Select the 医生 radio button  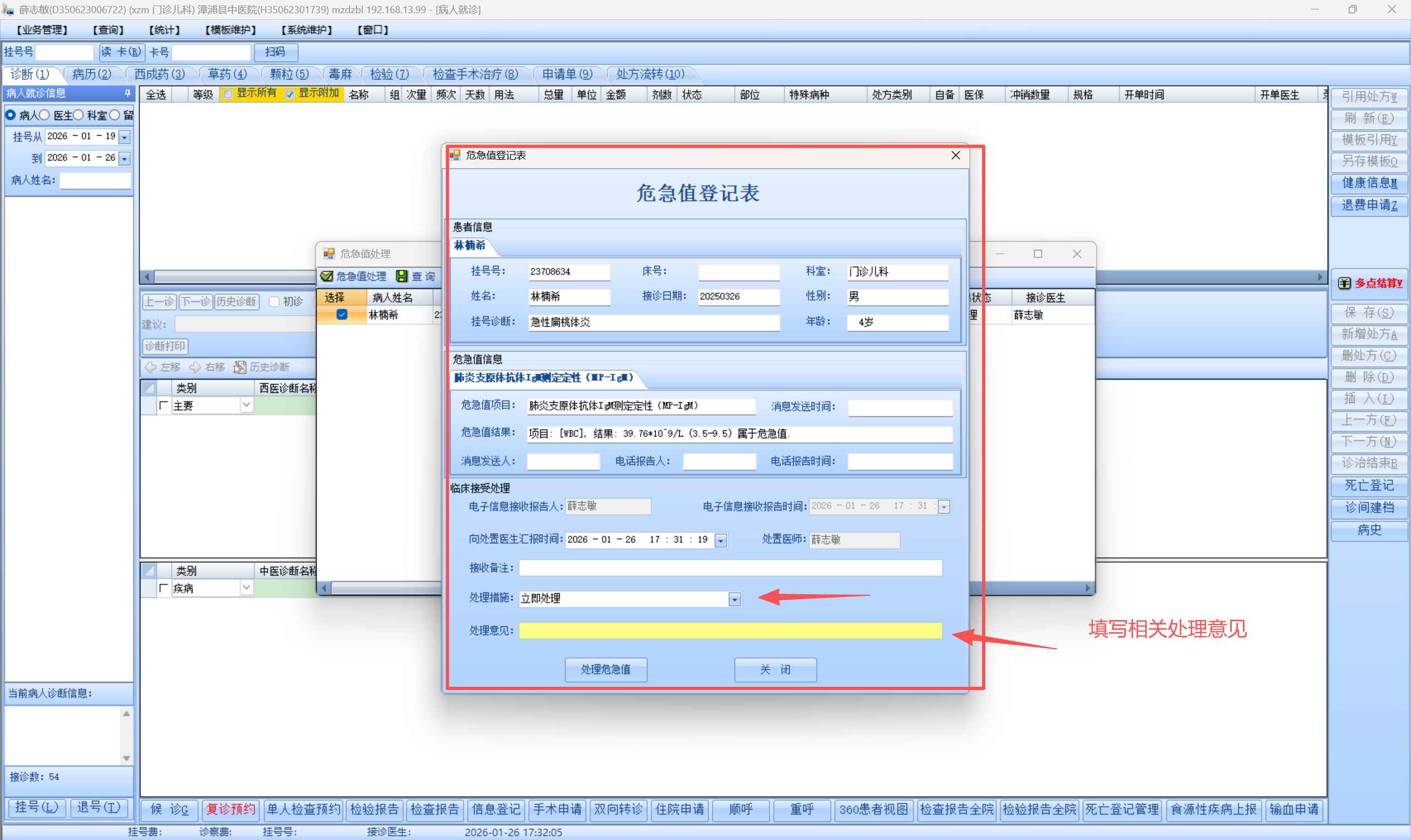pos(44,115)
